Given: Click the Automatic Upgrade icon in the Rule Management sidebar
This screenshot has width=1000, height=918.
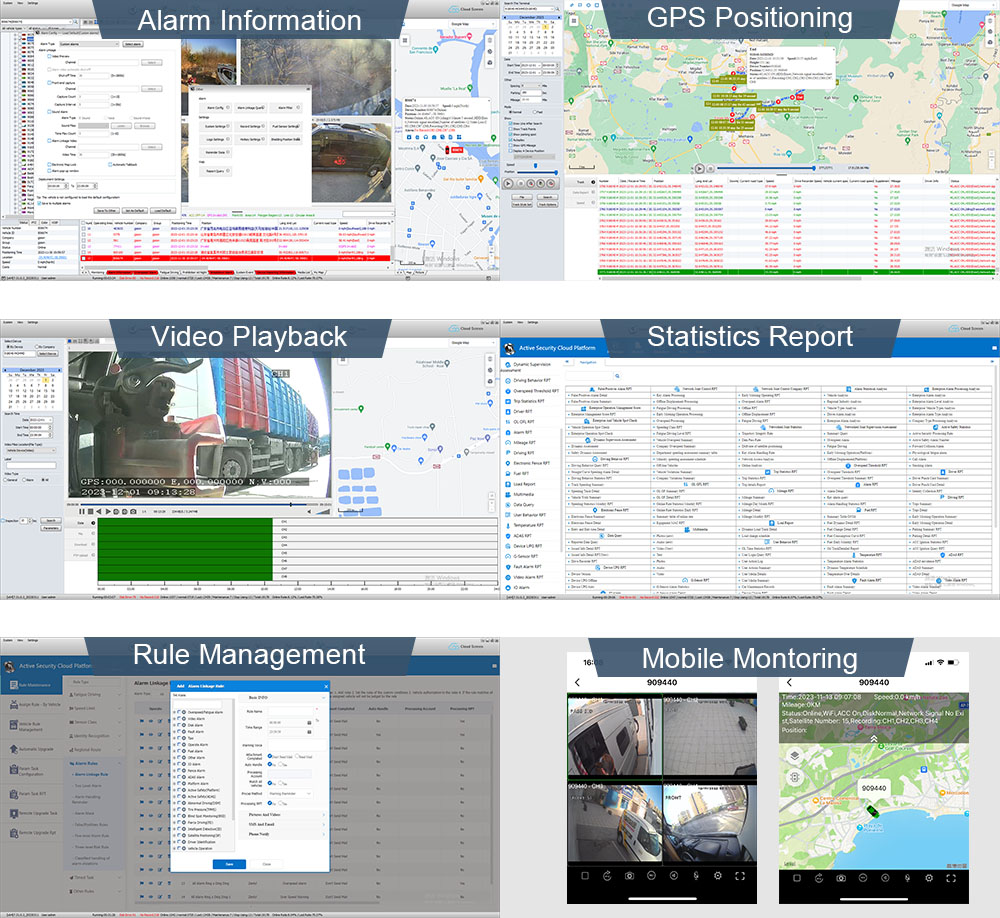Looking at the screenshot, I should coord(13,749).
